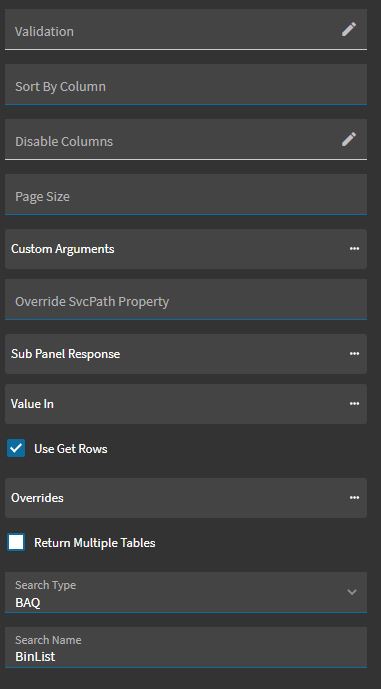Screen dimensions: 381x689
Task: Open the Custom Arguments ellipsis menu
Action: coord(354,249)
